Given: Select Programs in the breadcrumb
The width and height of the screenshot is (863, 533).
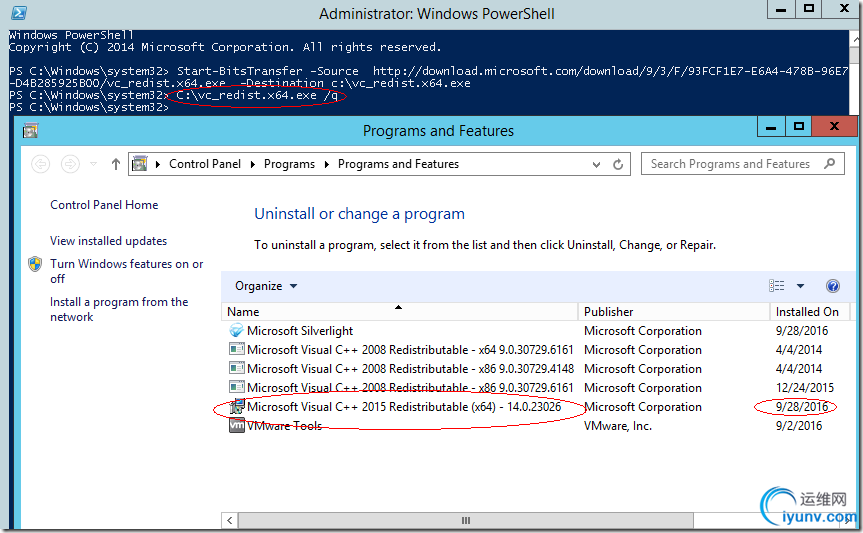Looking at the screenshot, I should (x=290, y=164).
